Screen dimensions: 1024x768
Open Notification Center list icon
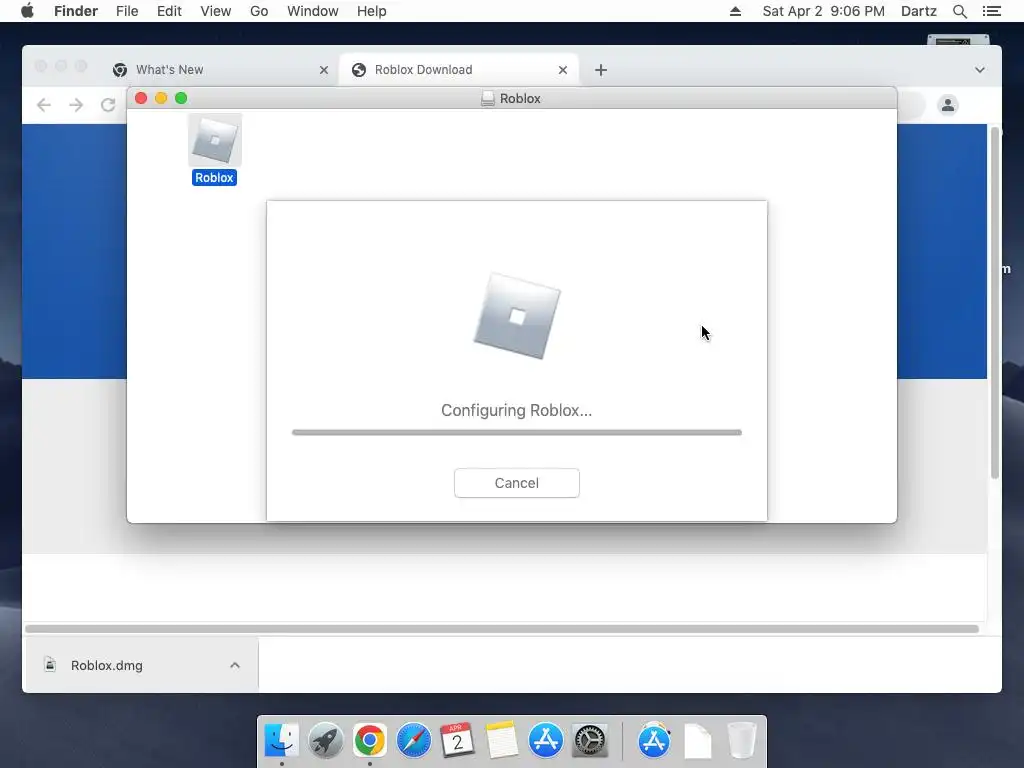pyautogui.click(x=991, y=11)
